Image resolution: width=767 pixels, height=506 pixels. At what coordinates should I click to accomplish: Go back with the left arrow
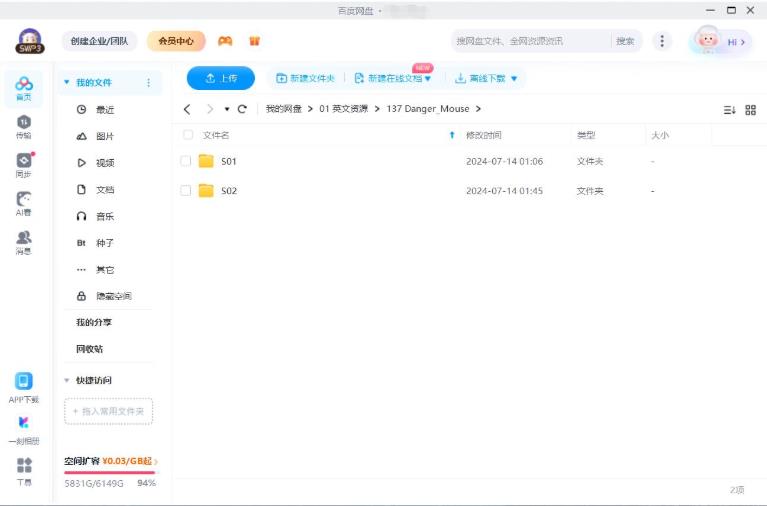point(187,109)
